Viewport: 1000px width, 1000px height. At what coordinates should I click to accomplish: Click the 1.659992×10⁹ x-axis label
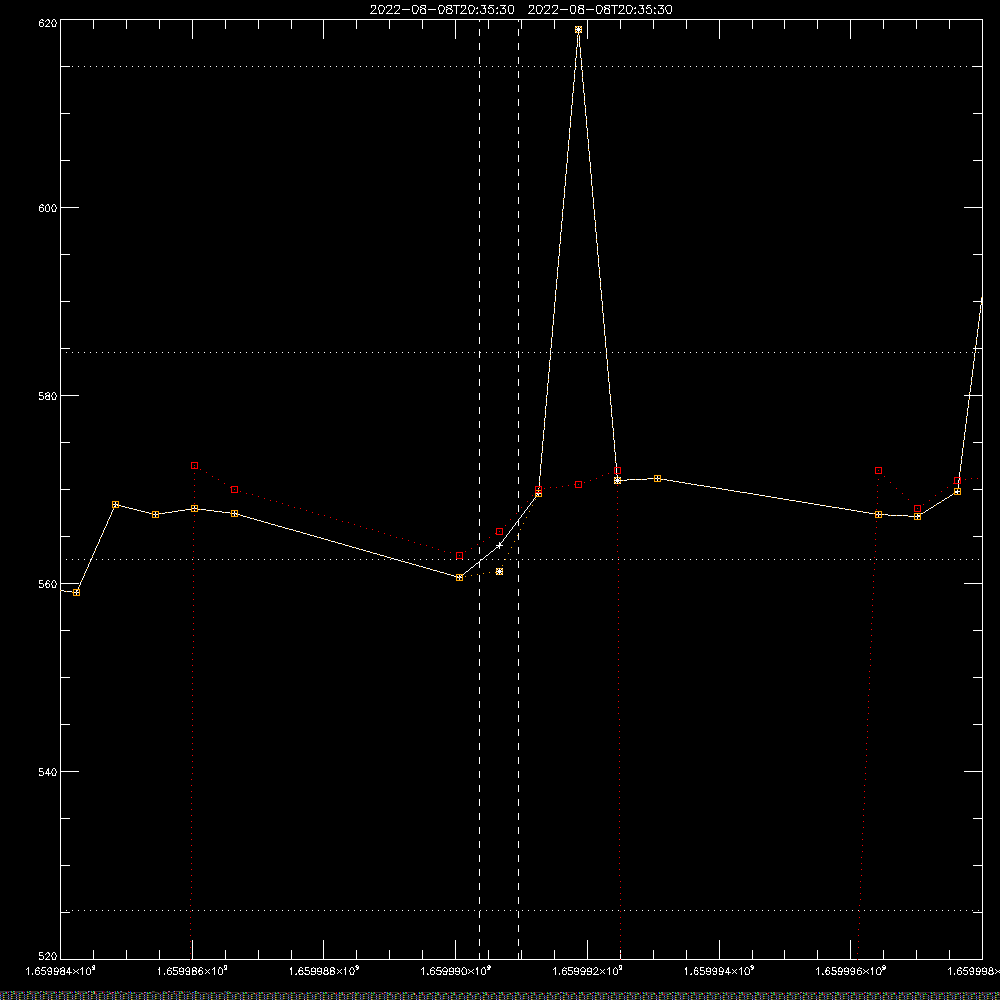click(x=587, y=971)
